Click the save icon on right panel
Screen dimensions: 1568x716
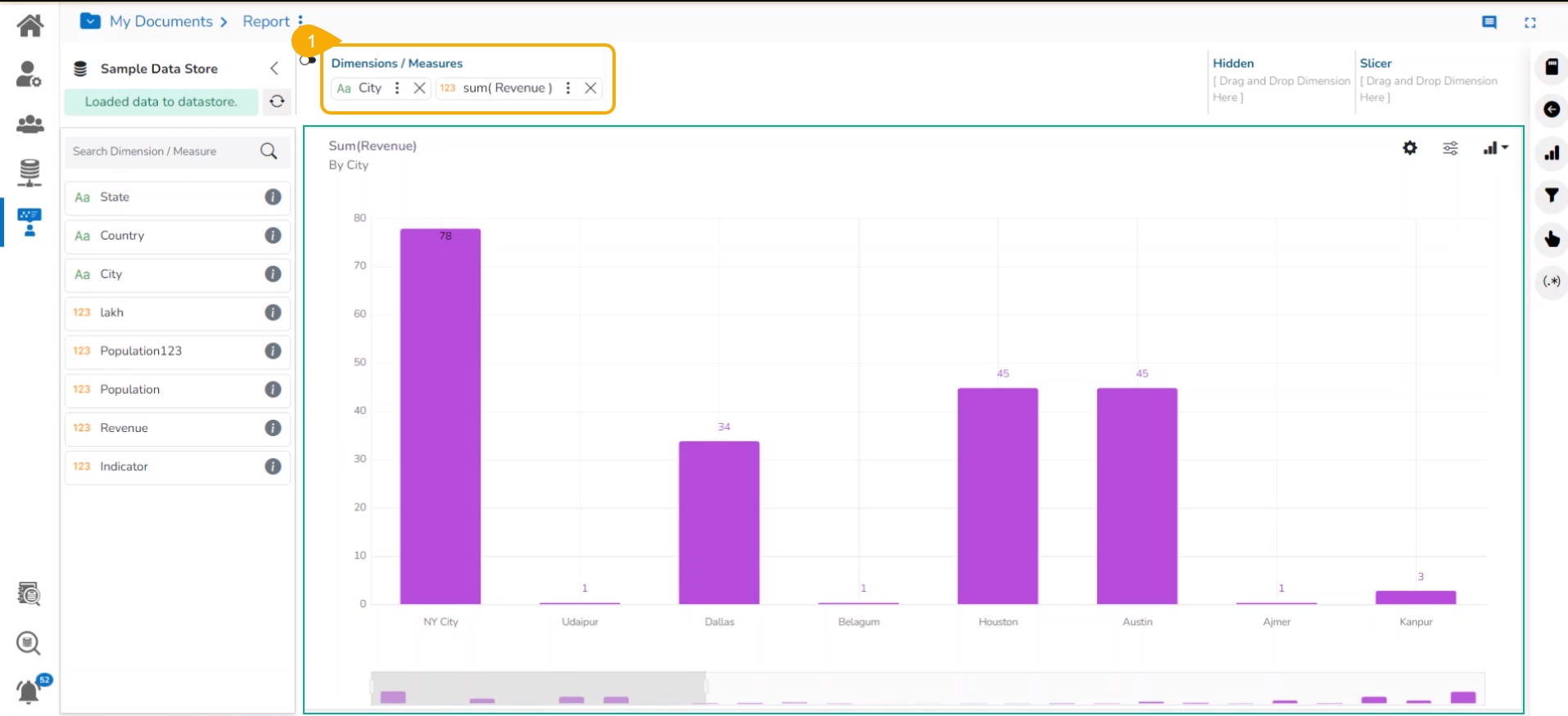(x=1551, y=67)
